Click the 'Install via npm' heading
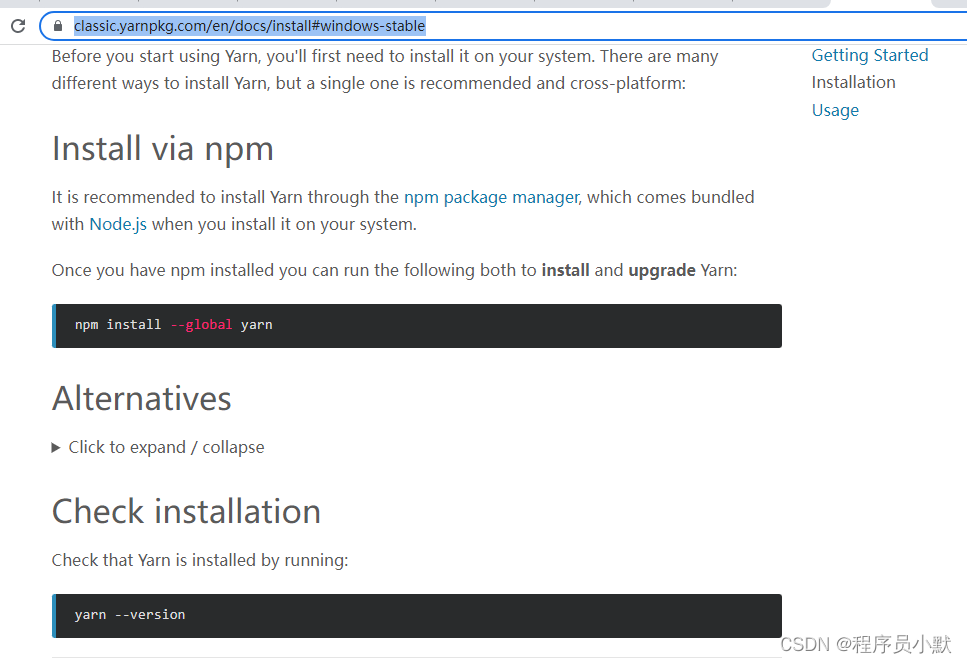Image resolution: width=967 pixels, height=663 pixels. pyautogui.click(x=162, y=148)
